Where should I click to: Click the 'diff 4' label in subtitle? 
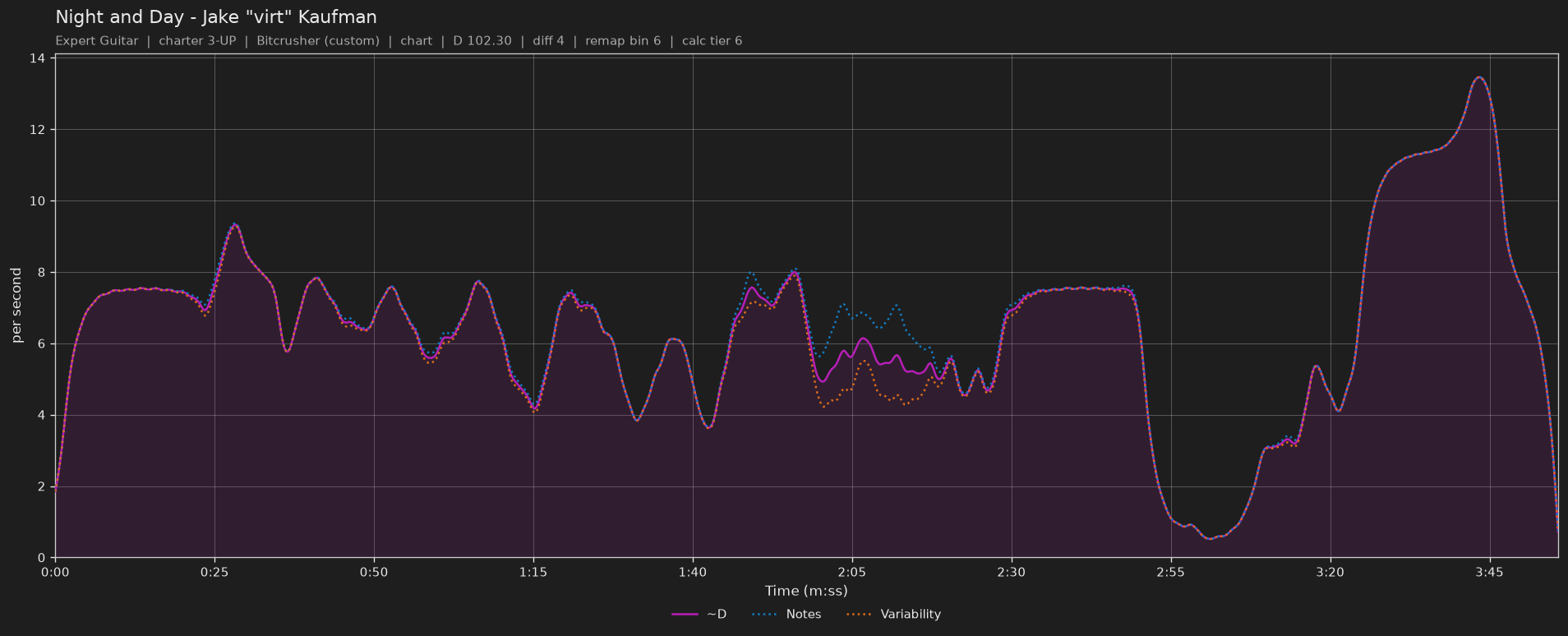click(x=548, y=40)
